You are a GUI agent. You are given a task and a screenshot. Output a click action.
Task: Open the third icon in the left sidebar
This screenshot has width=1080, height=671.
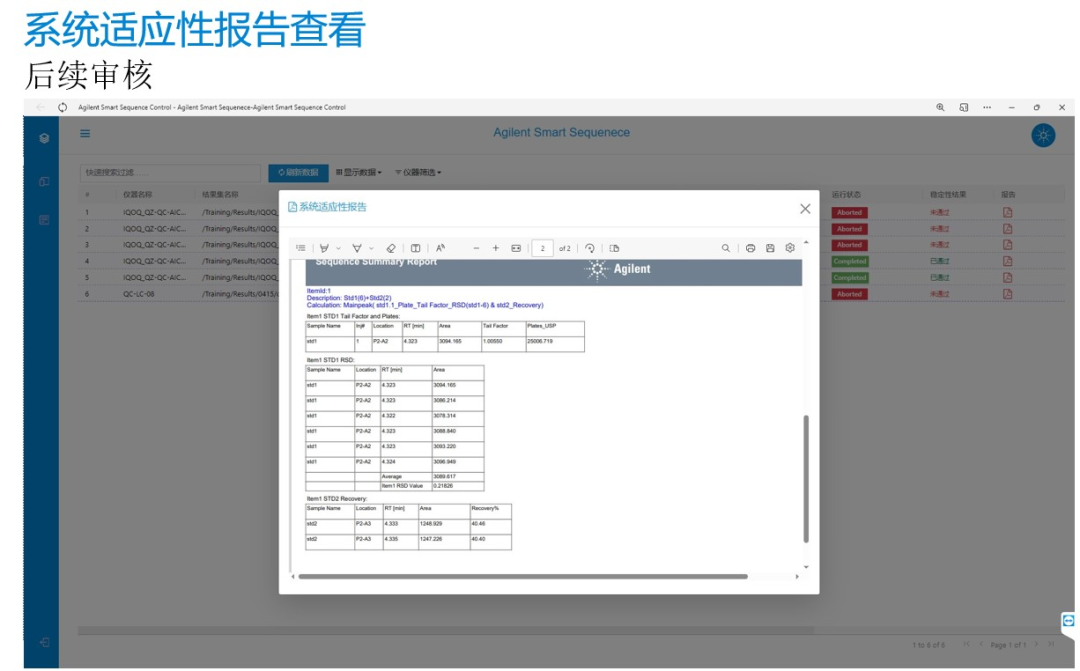click(x=44, y=220)
